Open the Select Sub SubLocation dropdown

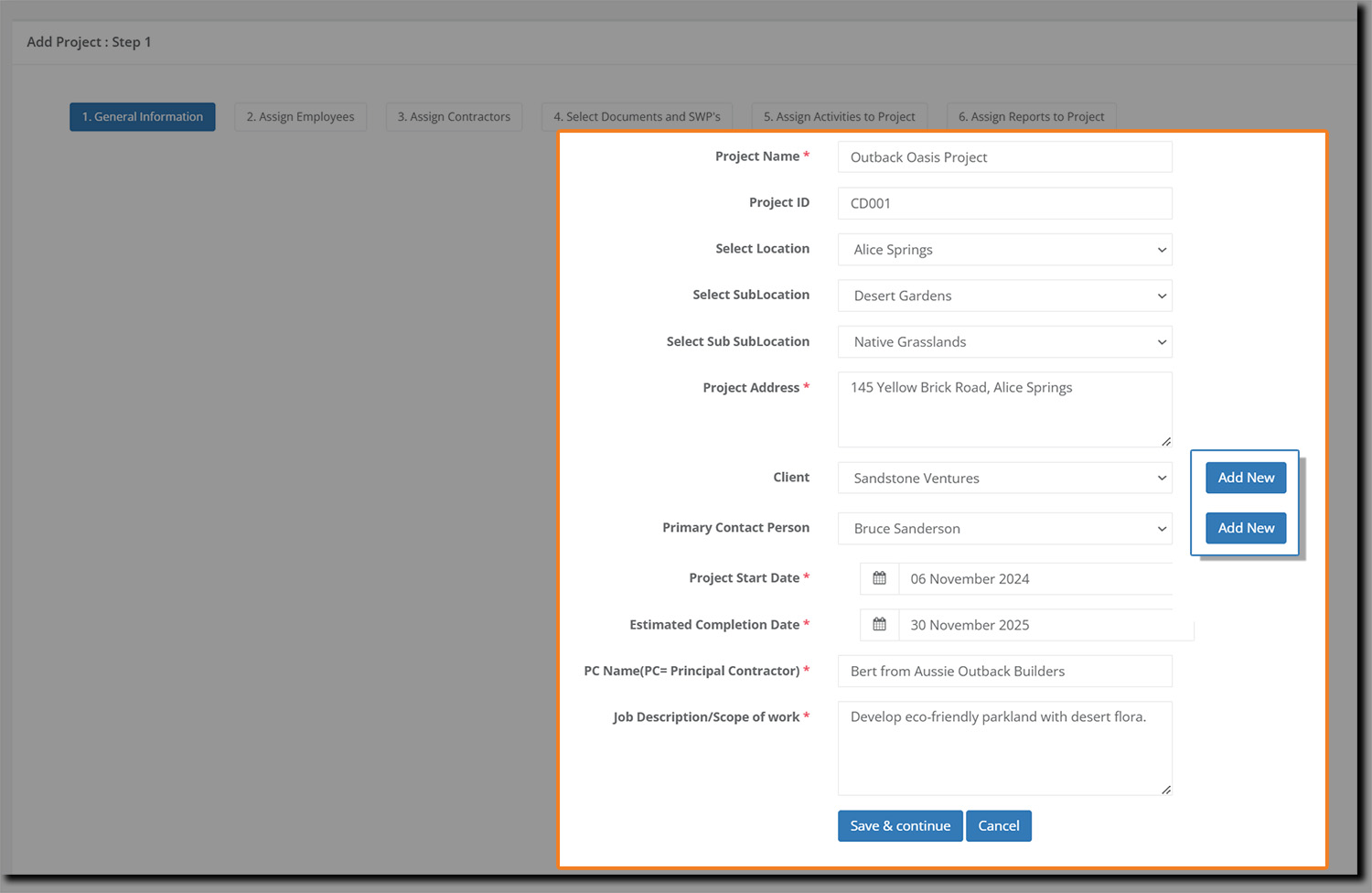coord(1004,341)
